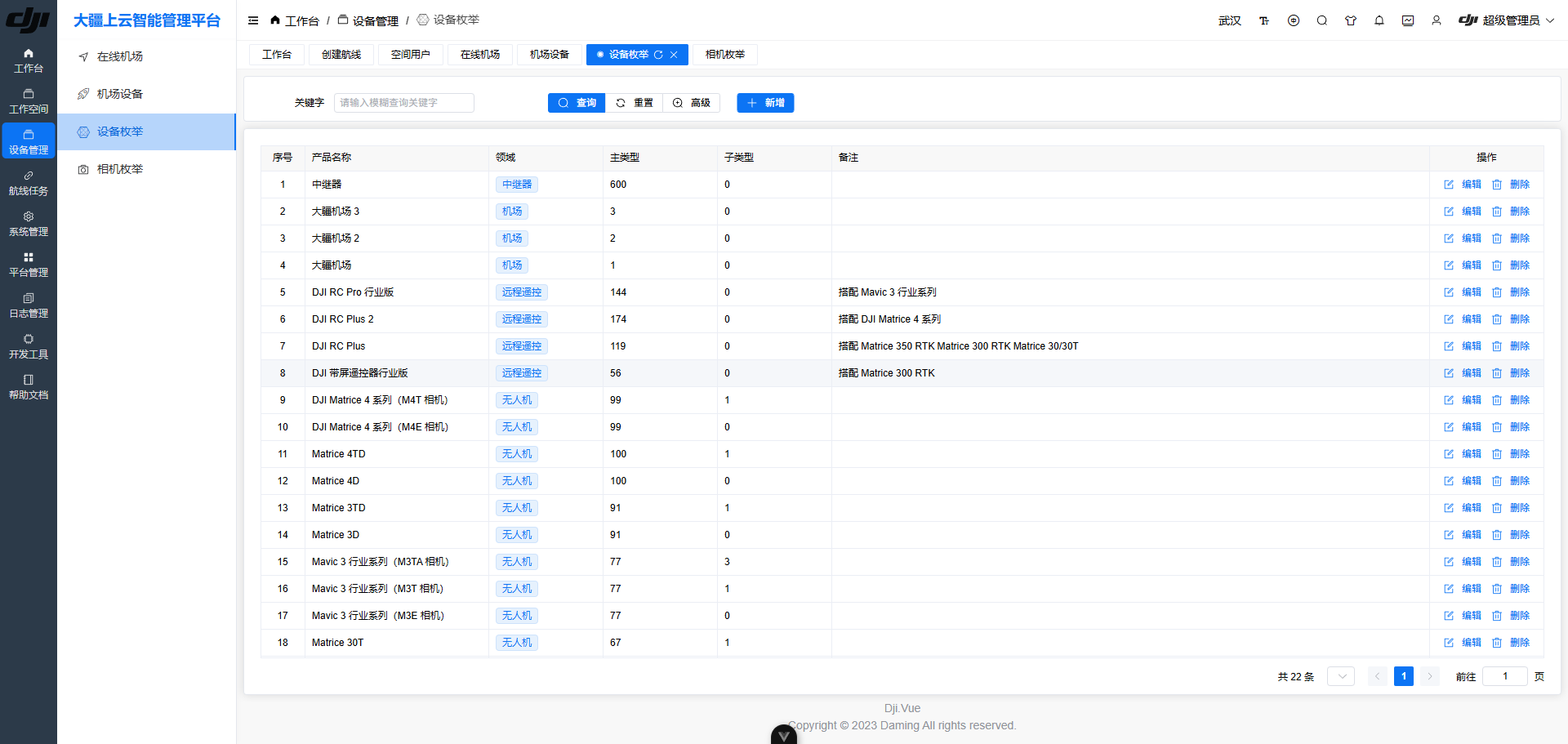The height and width of the screenshot is (744, 1568).
Task: Focus the 关键字 keyword search field
Action: coord(404,103)
